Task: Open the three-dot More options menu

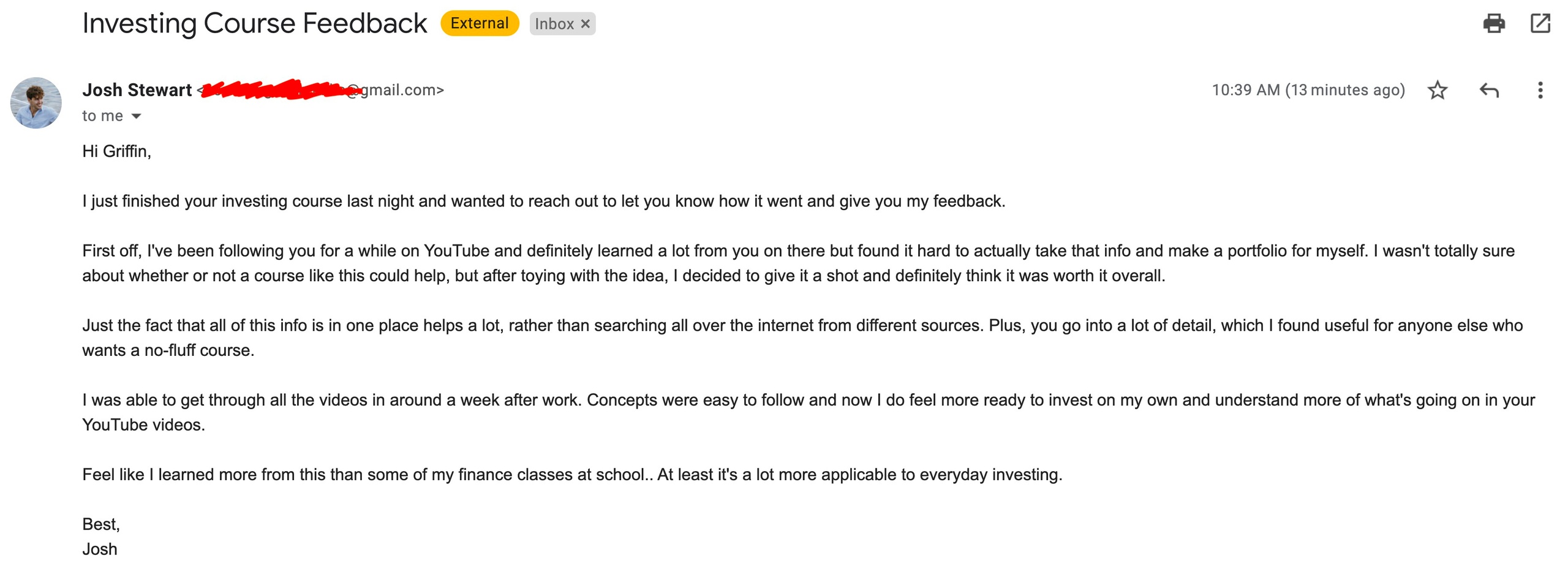Action: (1540, 90)
